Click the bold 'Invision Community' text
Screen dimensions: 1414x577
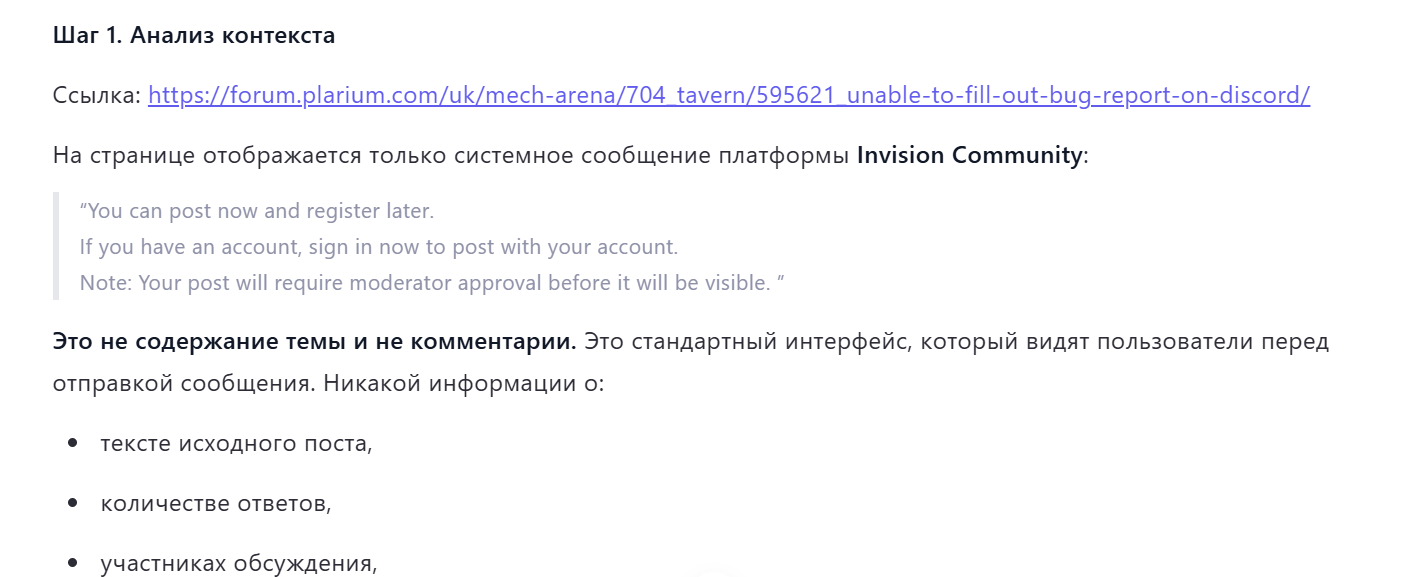pyautogui.click(x=969, y=156)
